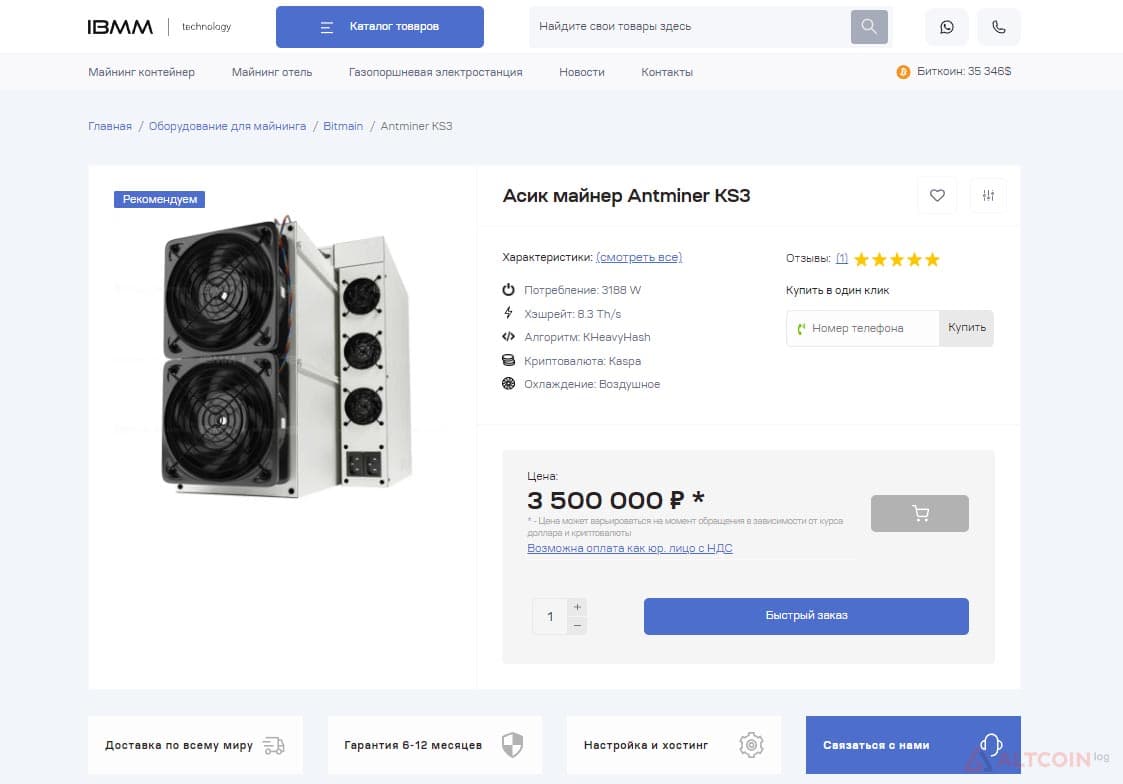Click the compare sliders icon

(x=988, y=195)
